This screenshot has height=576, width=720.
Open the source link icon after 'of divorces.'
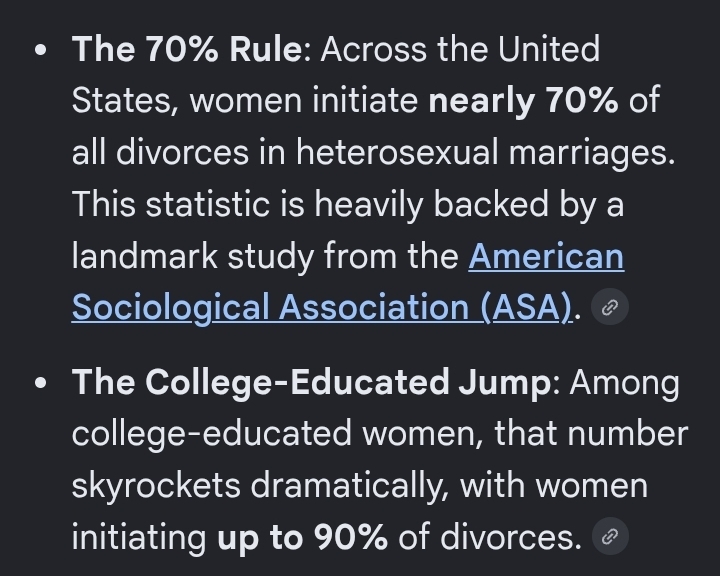[610, 536]
